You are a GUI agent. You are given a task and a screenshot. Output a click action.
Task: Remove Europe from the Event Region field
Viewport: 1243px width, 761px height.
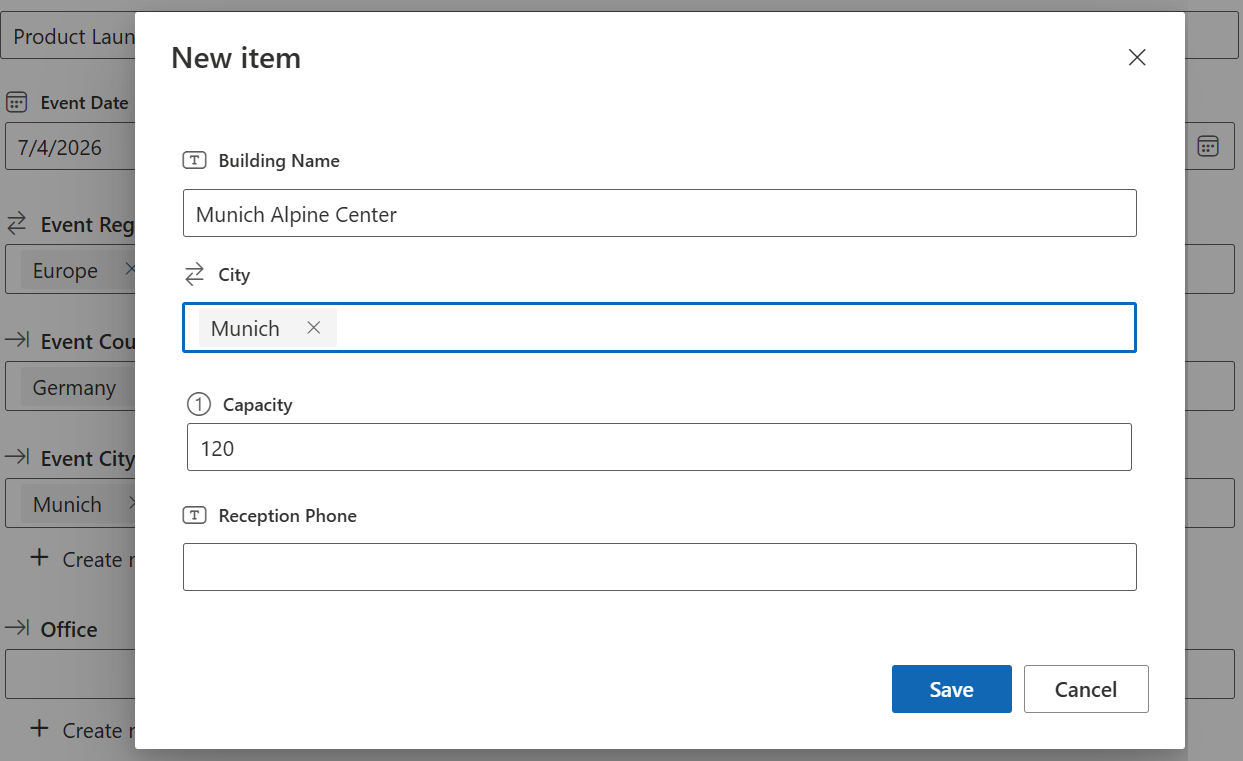(129, 270)
